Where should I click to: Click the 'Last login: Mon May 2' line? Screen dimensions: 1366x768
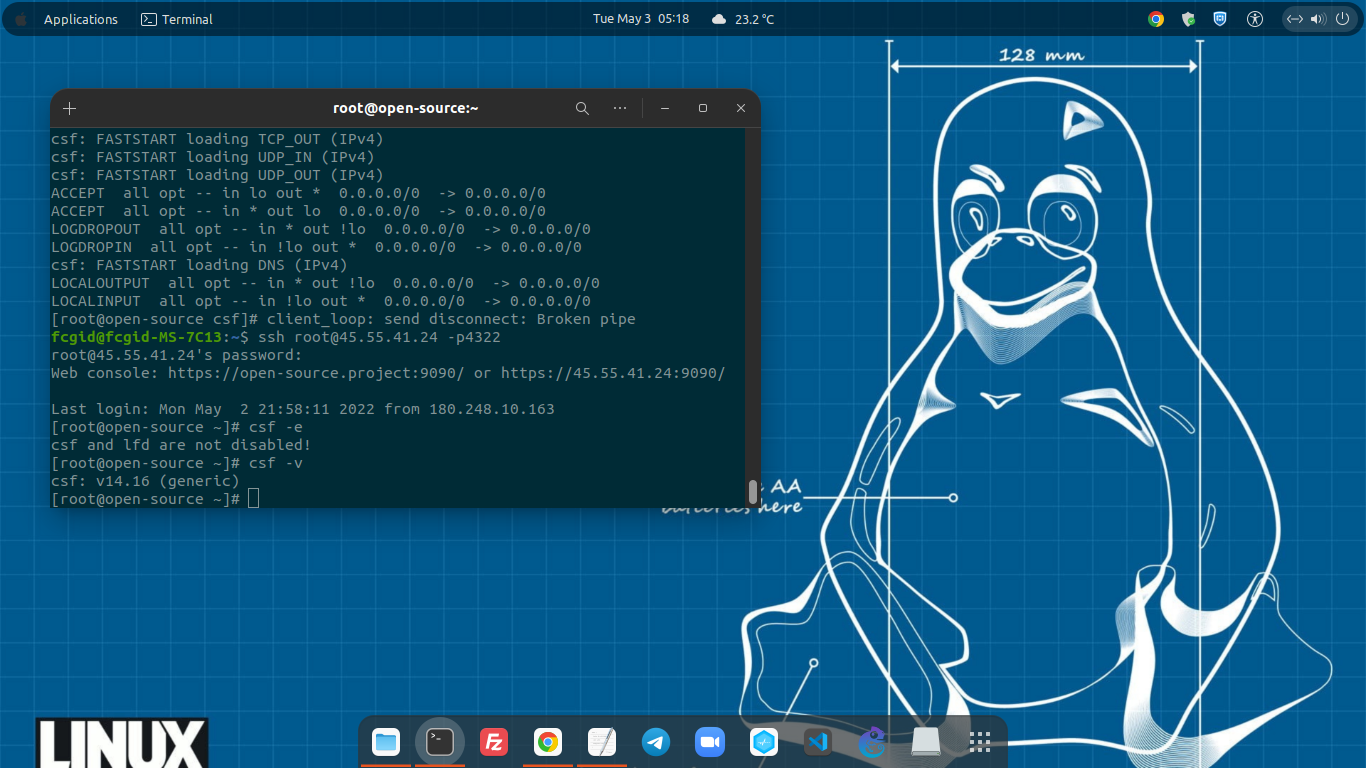[x=303, y=409]
